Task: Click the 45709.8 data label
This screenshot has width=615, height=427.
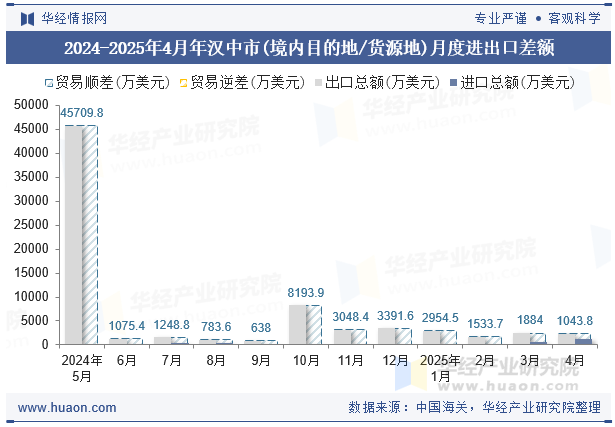Action: tap(82, 113)
